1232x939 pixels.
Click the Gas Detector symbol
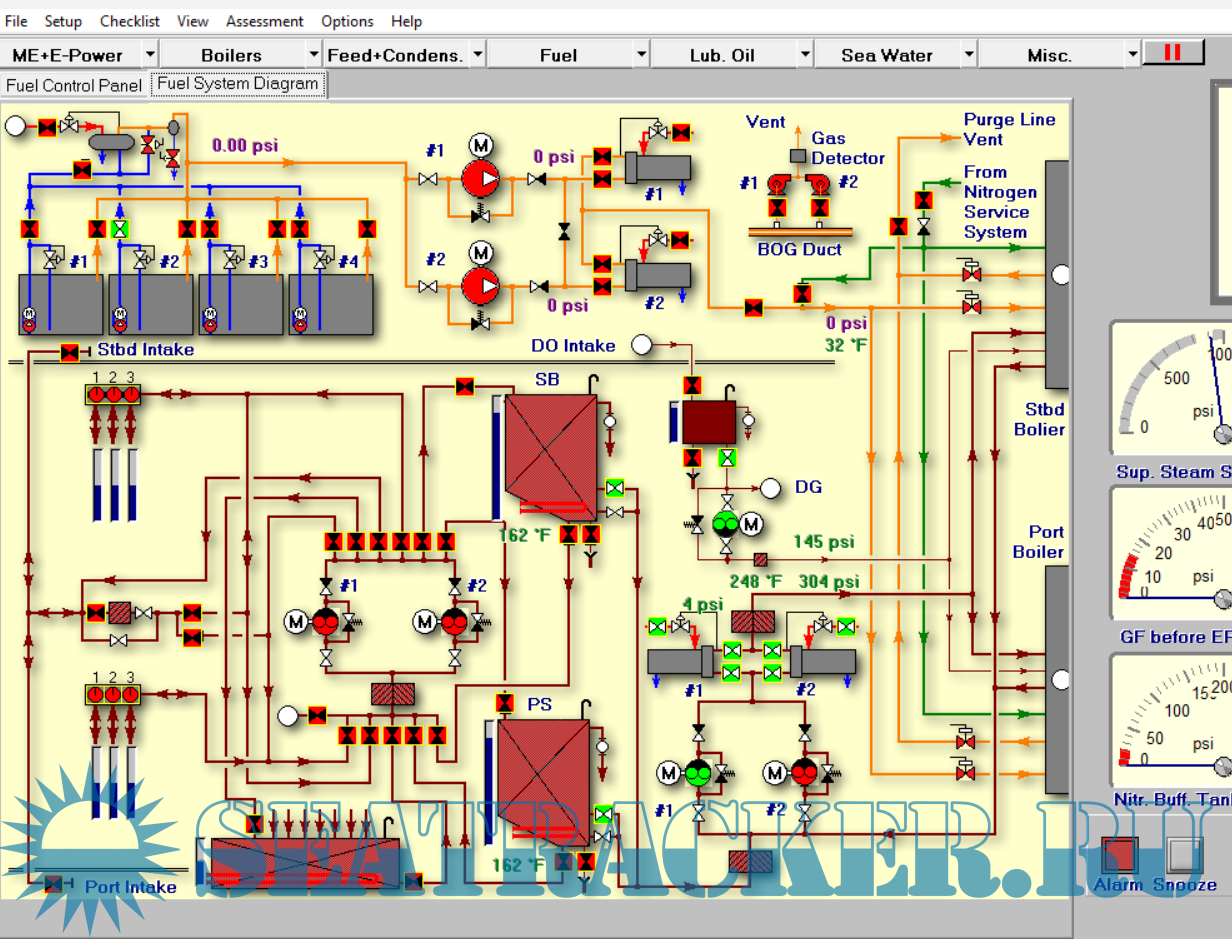coord(798,156)
